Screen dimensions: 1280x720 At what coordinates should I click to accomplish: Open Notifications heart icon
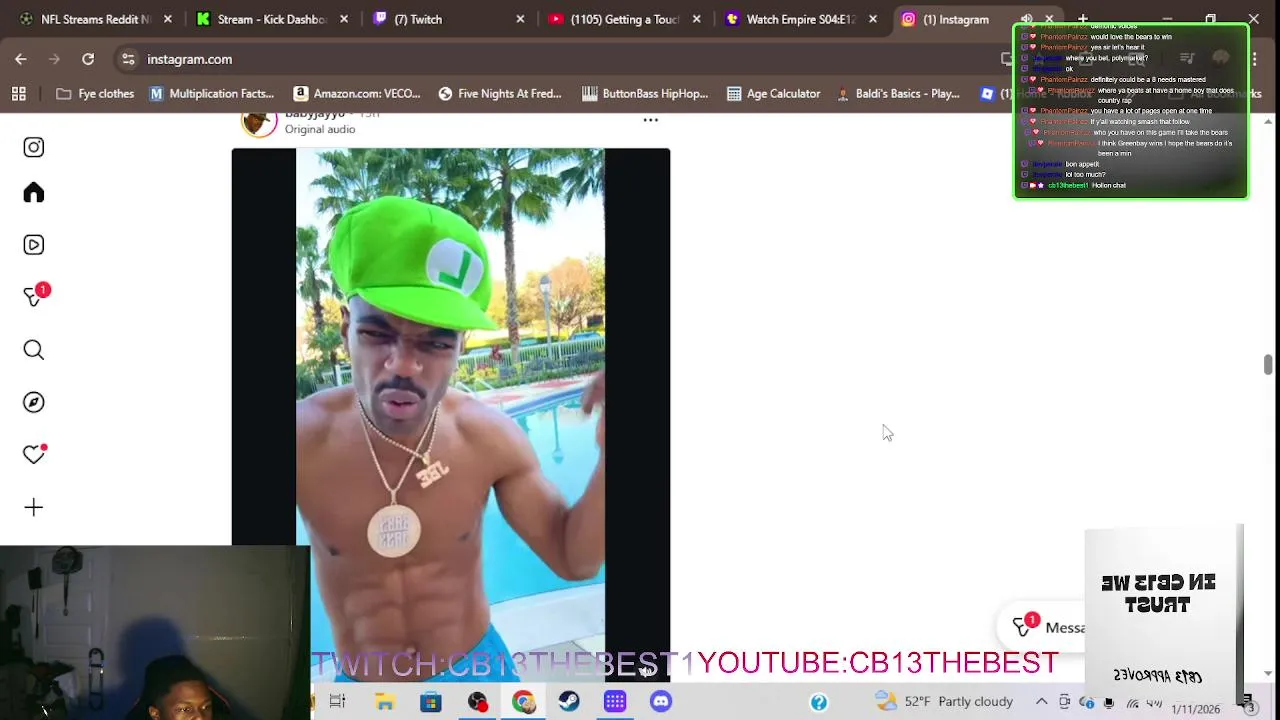[x=34, y=455]
